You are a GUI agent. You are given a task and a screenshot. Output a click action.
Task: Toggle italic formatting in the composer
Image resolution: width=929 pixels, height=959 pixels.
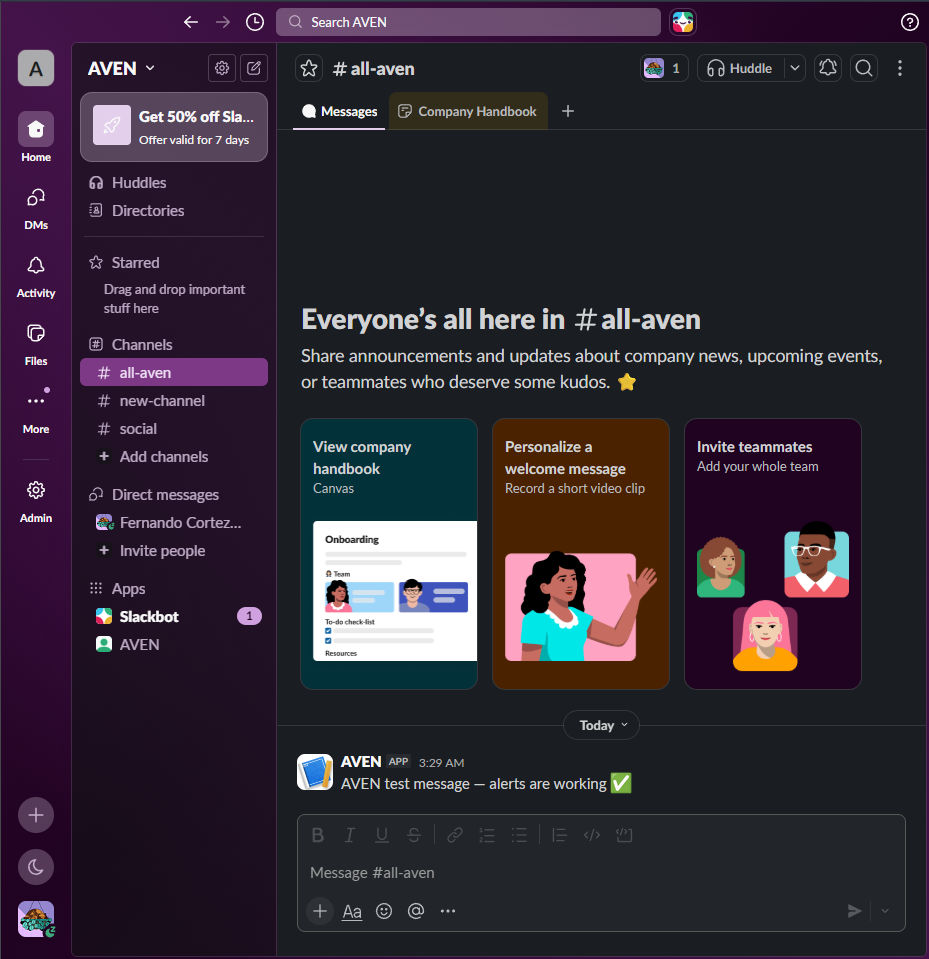350,835
